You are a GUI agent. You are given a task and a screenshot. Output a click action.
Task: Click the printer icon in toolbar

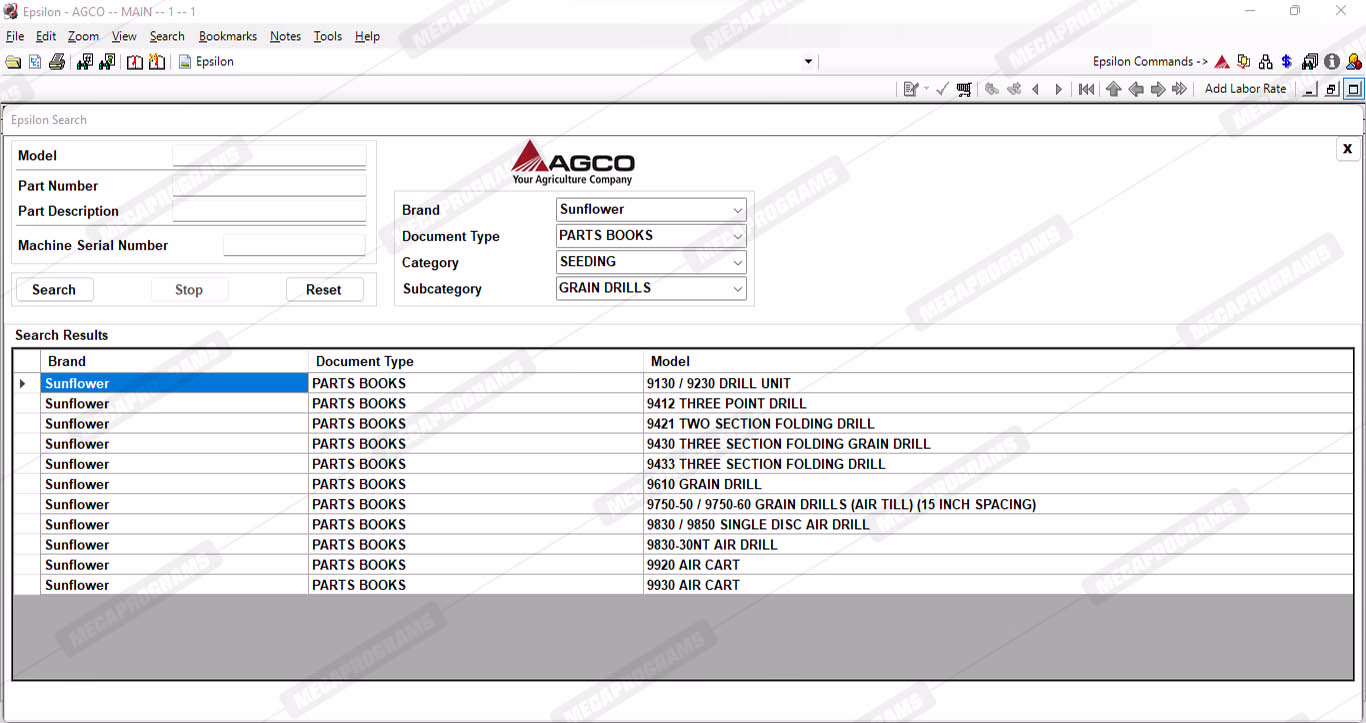(57, 62)
